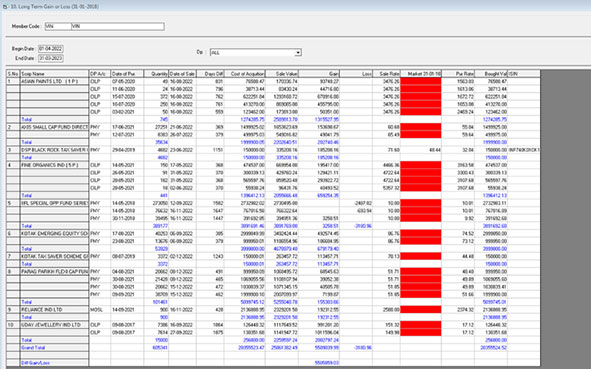Select the UDAY JEWELLERY IND LTD row
Viewport: 591px width, 369px height.
54,325
